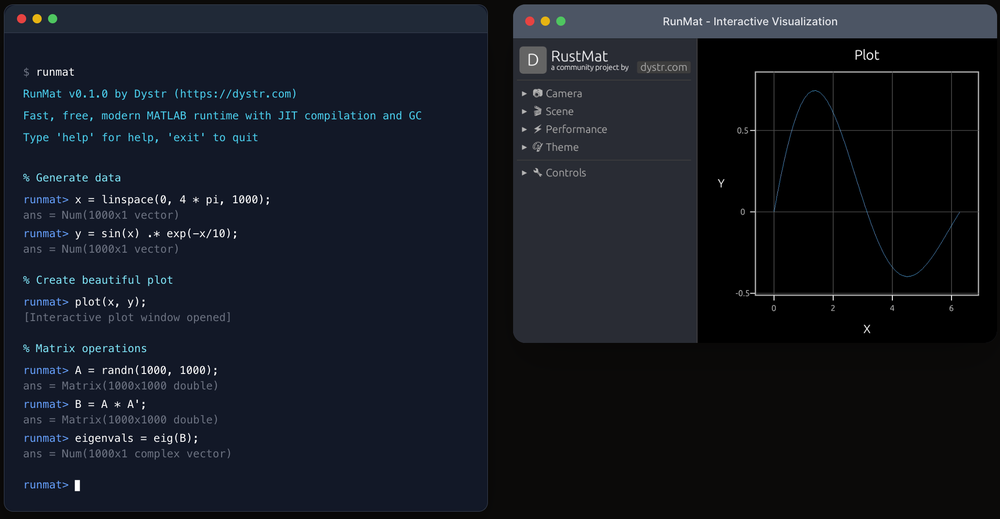This screenshot has width=1000, height=519.
Task: Click the Performance lightning bolt icon
Action: (538, 130)
